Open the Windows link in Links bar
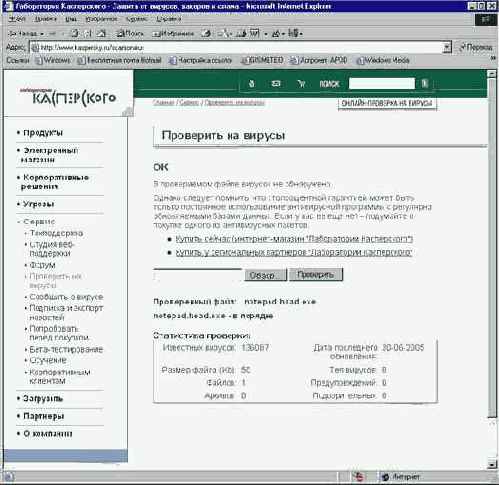The width and height of the screenshot is (499, 485). (53, 61)
